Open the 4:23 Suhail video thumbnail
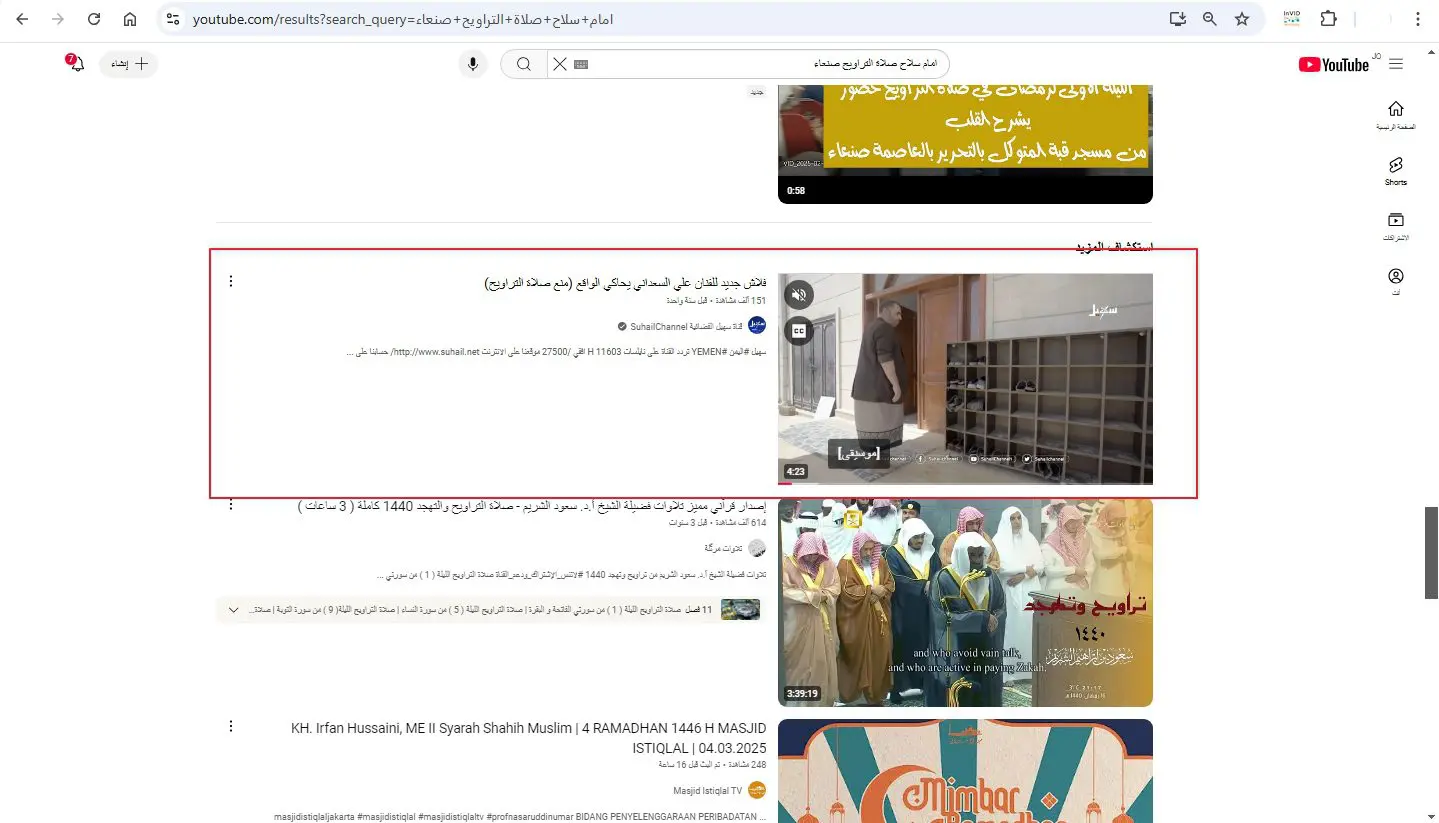The height and width of the screenshot is (823, 1439). [x=965, y=379]
